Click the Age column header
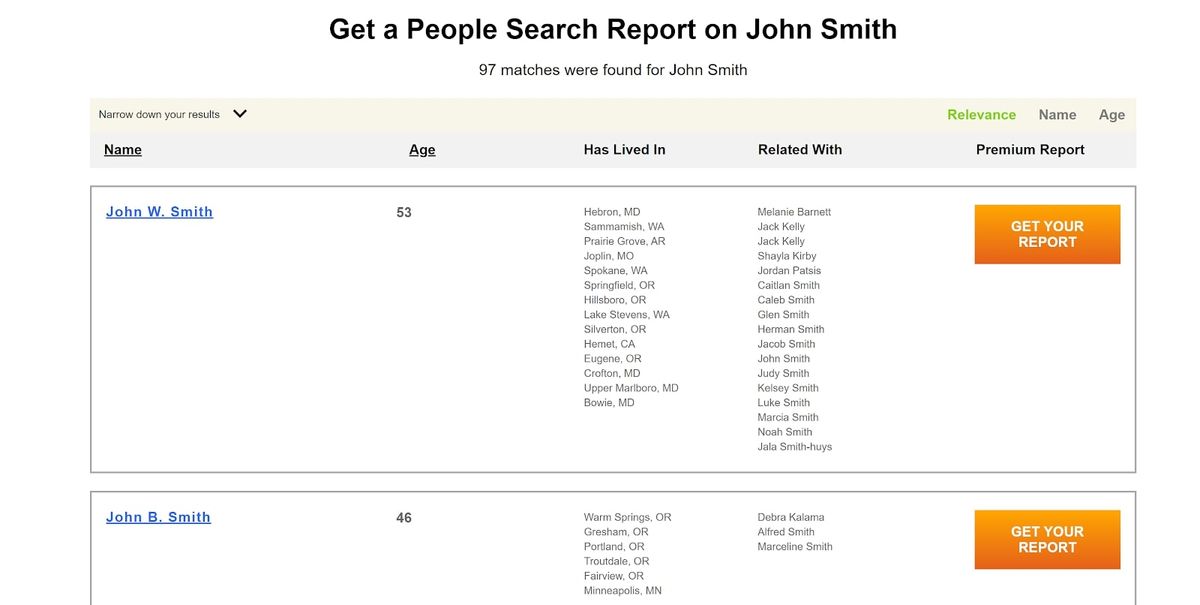Image resolution: width=1200 pixels, height=605 pixels. [x=422, y=149]
